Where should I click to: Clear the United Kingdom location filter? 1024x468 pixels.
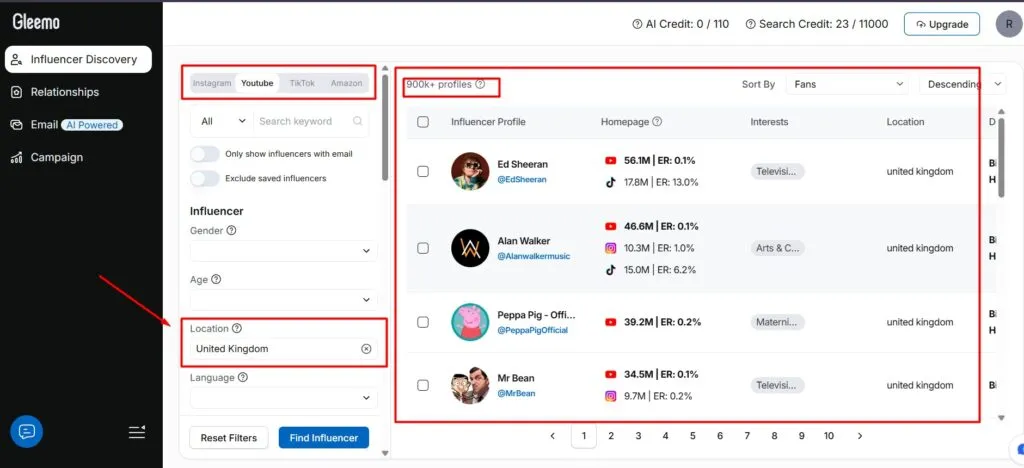pyautogui.click(x=366, y=349)
